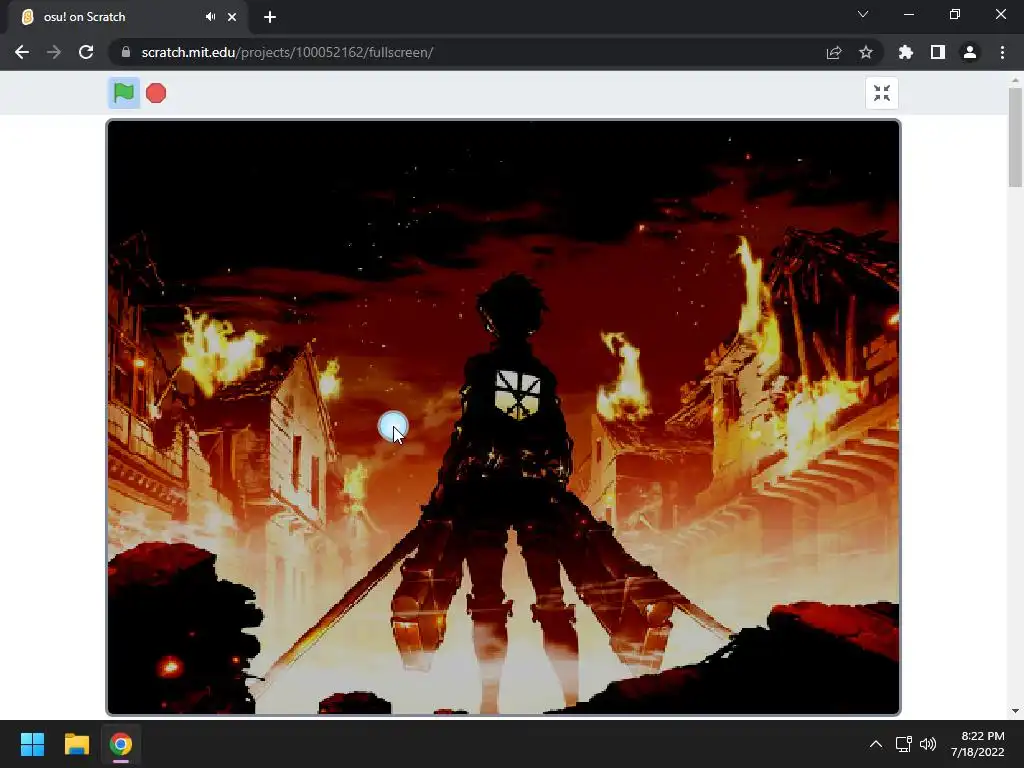The width and height of the screenshot is (1024, 768).
Task: Open the Chrome profile menu
Action: [970, 52]
